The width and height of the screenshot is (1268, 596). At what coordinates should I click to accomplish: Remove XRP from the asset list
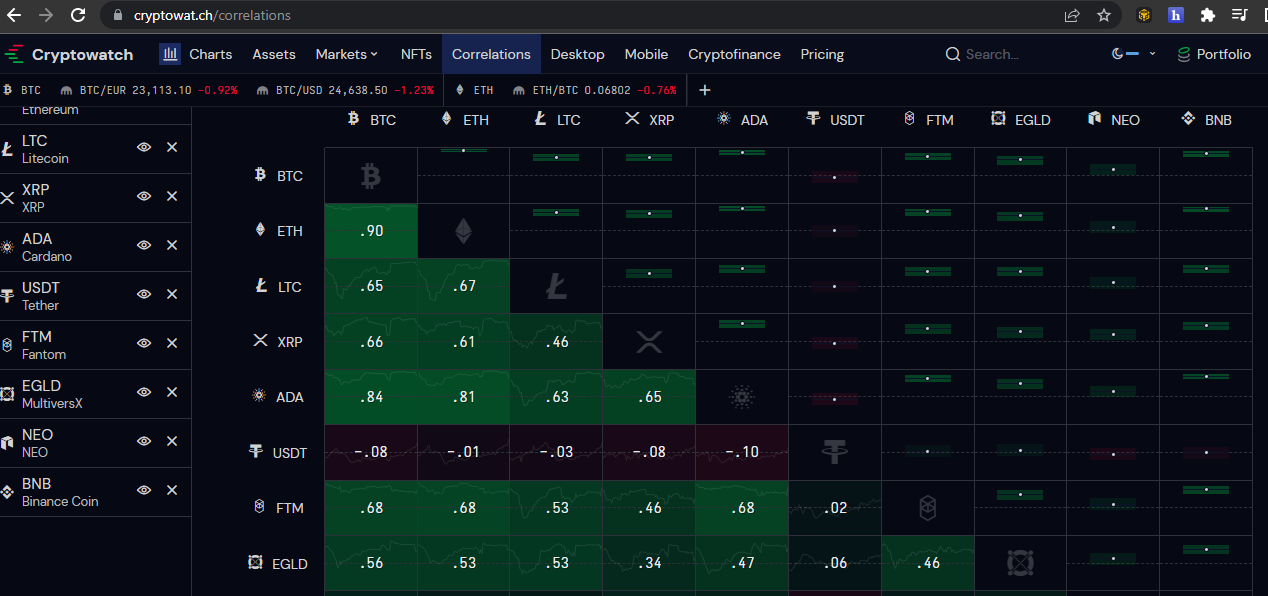(172, 196)
